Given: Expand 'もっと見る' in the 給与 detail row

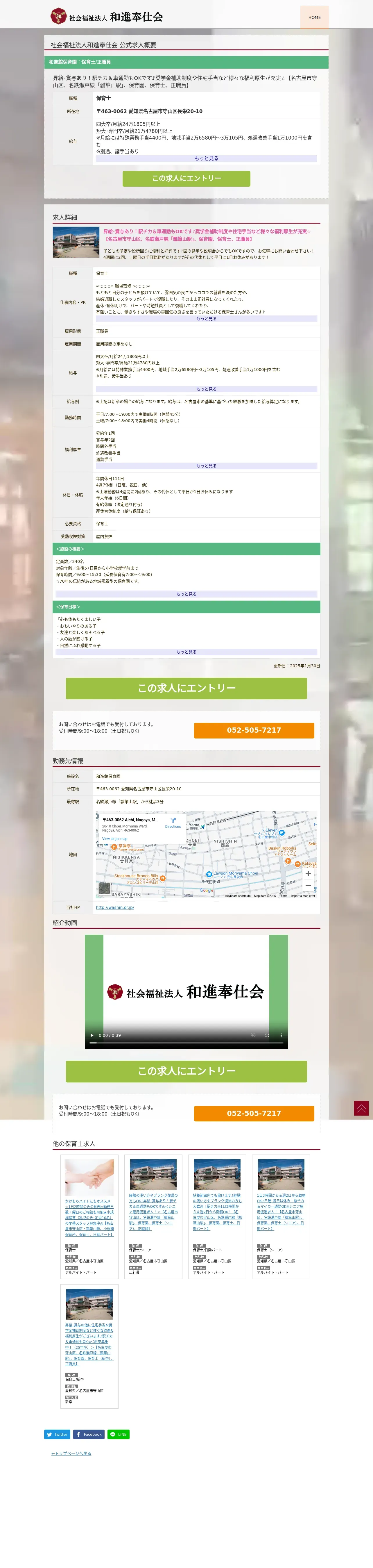Looking at the screenshot, I should pos(206,389).
